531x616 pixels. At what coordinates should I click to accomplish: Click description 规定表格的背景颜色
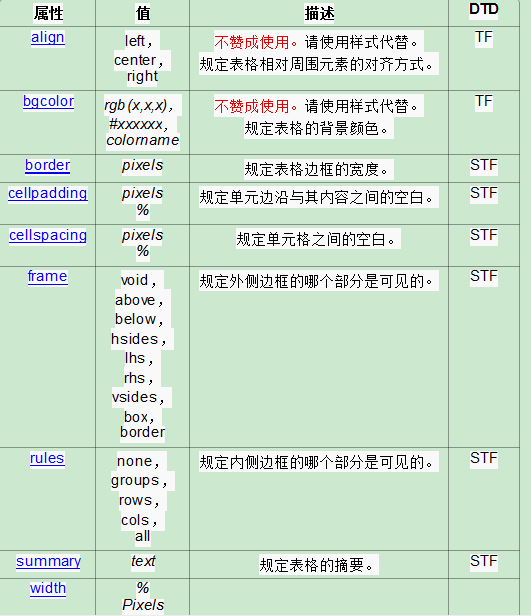[317, 128]
